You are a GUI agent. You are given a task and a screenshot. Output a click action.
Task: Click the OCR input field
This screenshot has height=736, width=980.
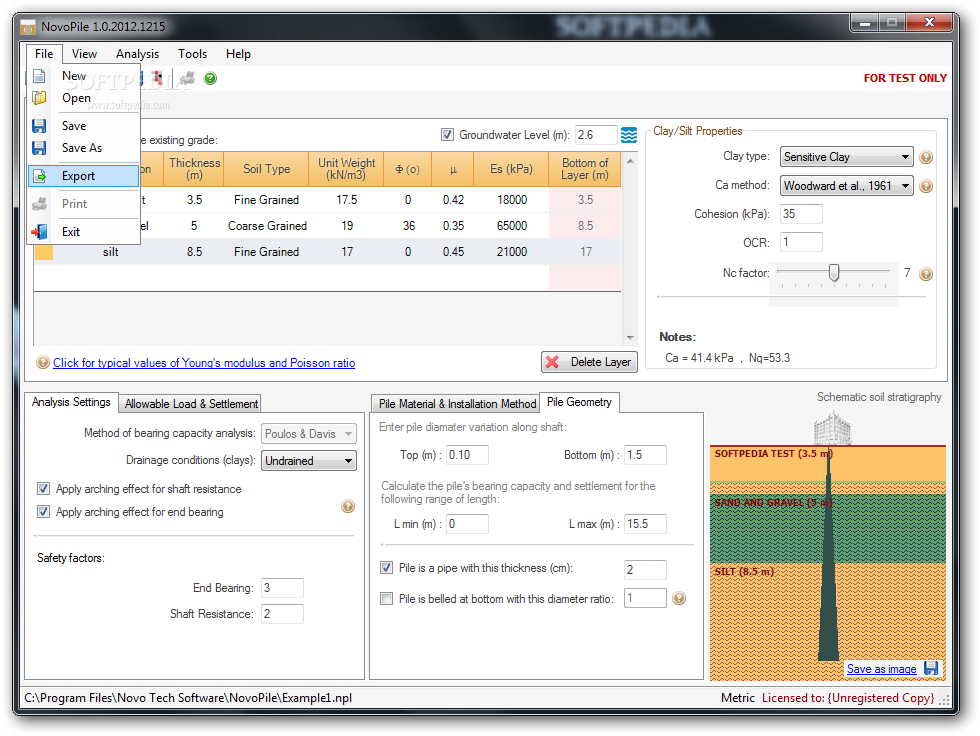tap(801, 242)
